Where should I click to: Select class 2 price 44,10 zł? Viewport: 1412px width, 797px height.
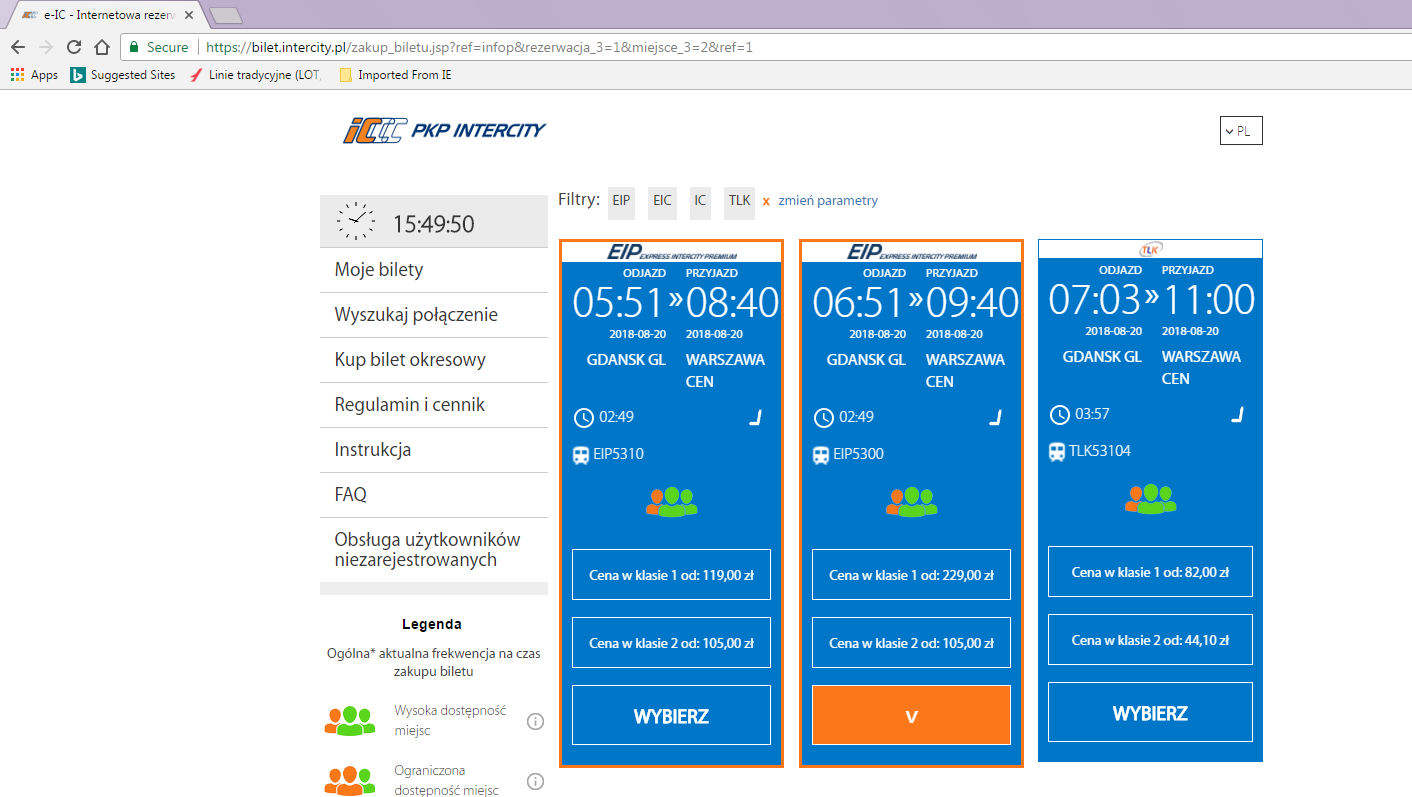pyautogui.click(x=1150, y=639)
